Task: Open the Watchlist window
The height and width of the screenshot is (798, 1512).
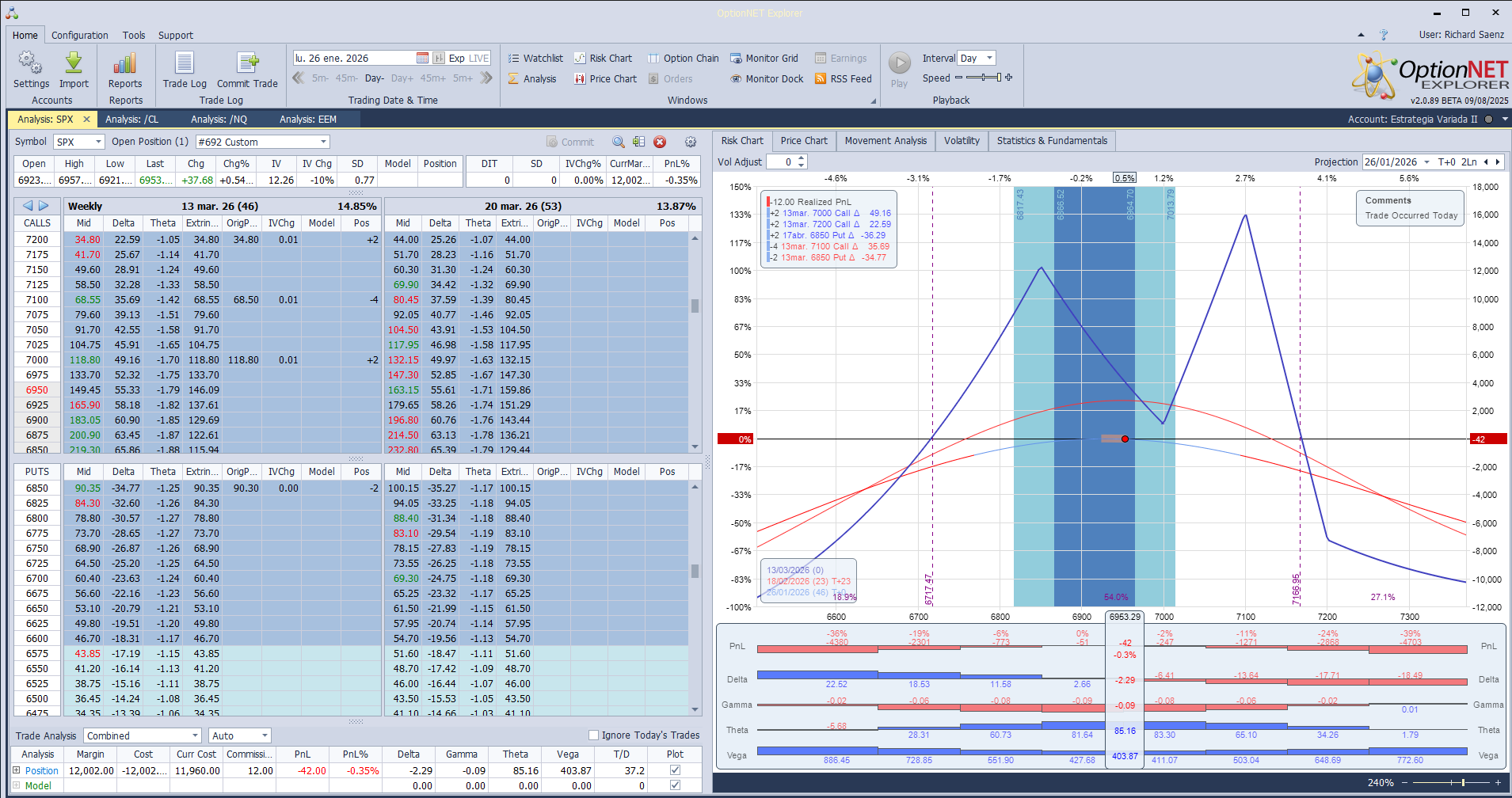Action: (x=535, y=58)
